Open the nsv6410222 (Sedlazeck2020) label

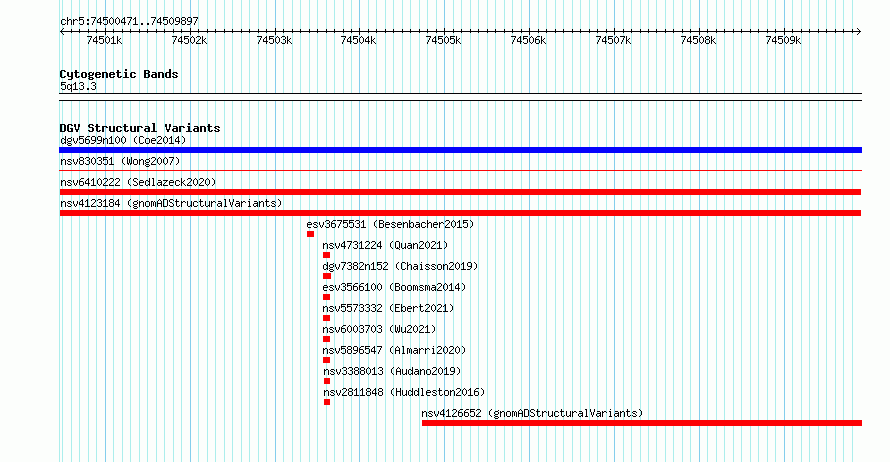[138, 182]
